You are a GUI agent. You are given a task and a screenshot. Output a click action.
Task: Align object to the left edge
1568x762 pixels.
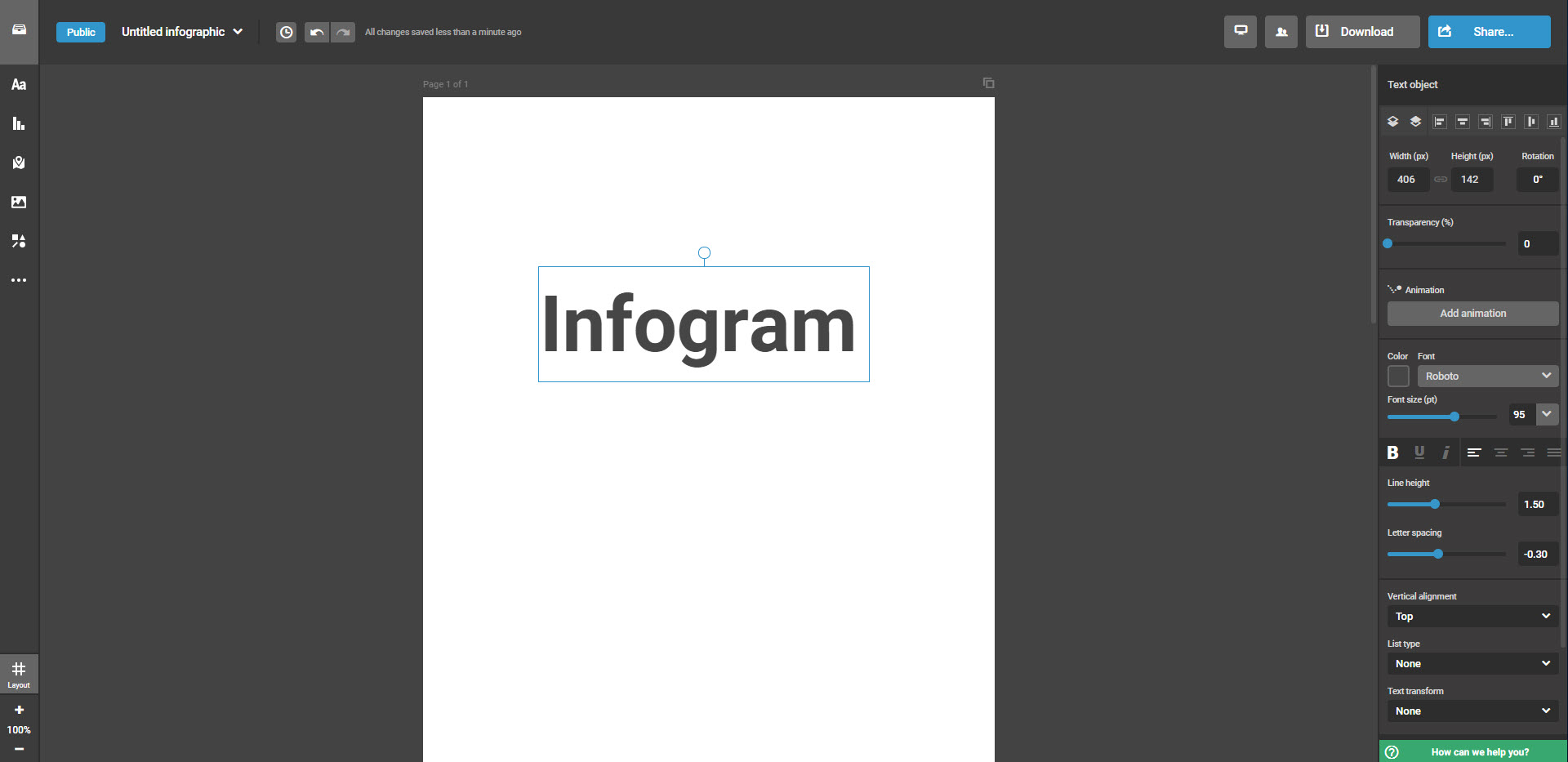1440,122
